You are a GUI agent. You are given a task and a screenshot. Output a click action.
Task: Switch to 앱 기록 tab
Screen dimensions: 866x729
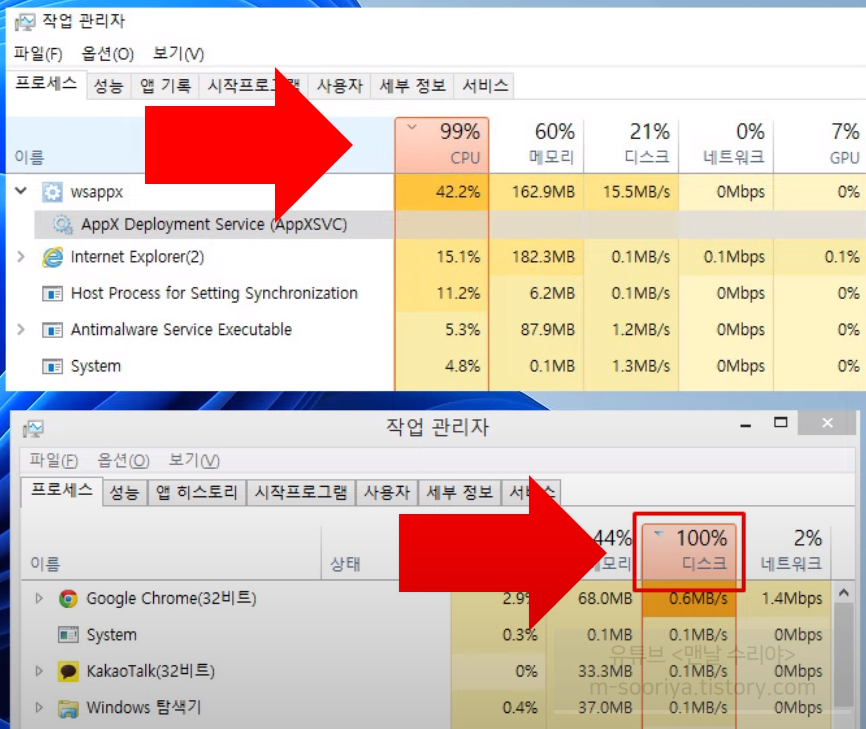pyautogui.click(x=165, y=86)
